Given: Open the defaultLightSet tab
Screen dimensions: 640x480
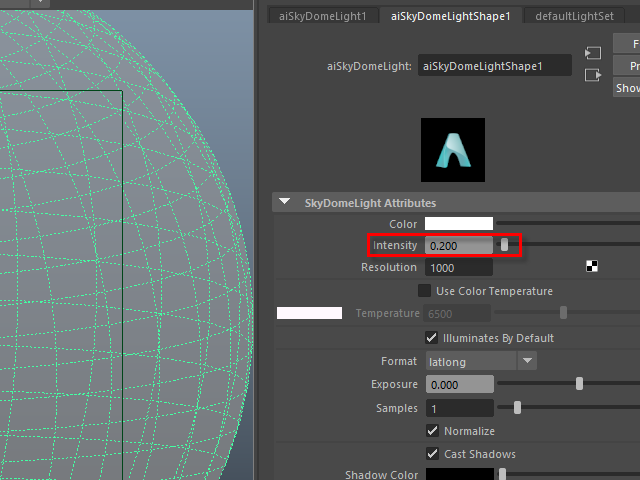Looking at the screenshot, I should (x=574, y=16).
